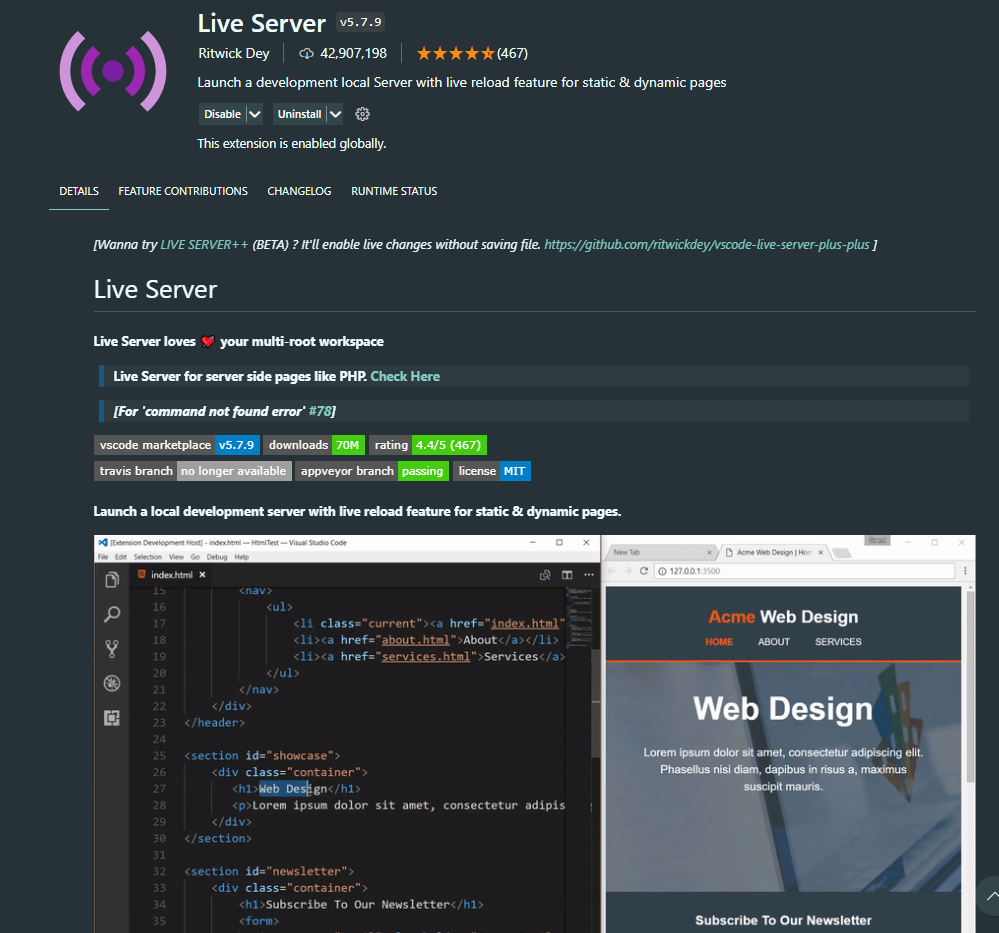
Task: Open issue #78 link
Action: [x=320, y=412]
